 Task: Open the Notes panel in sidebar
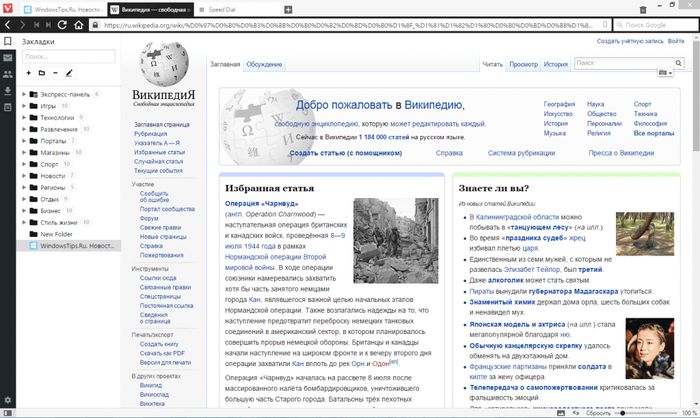pos(8,106)
